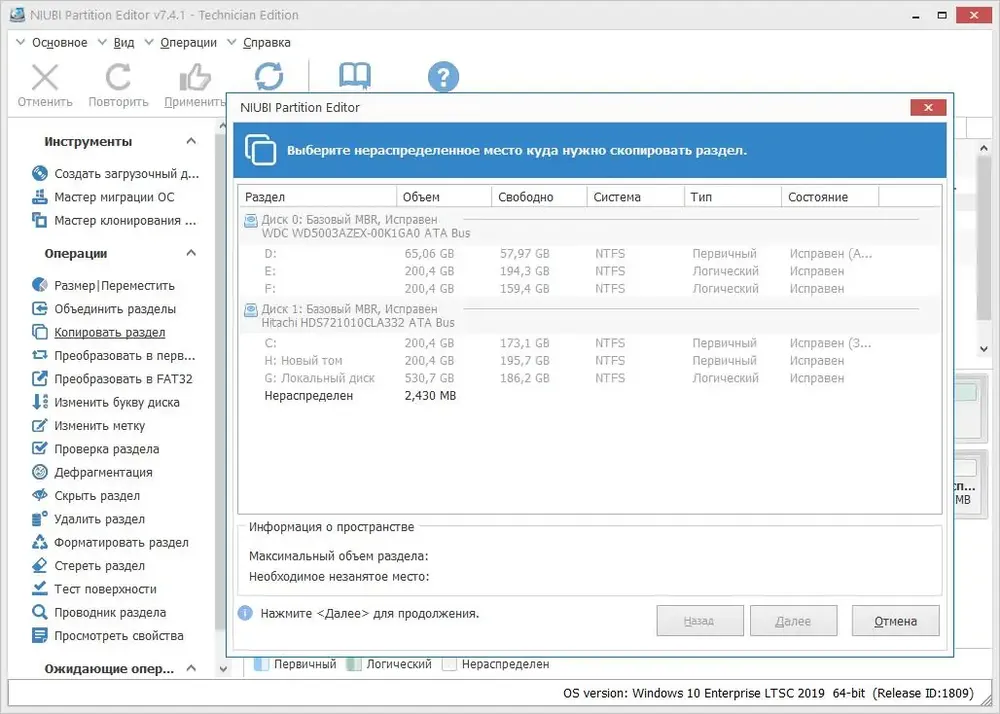This screenshot has width=1000, height=714.
Task: Choose Дефрагментация operation in sidebar
Action: pos(92,472)
